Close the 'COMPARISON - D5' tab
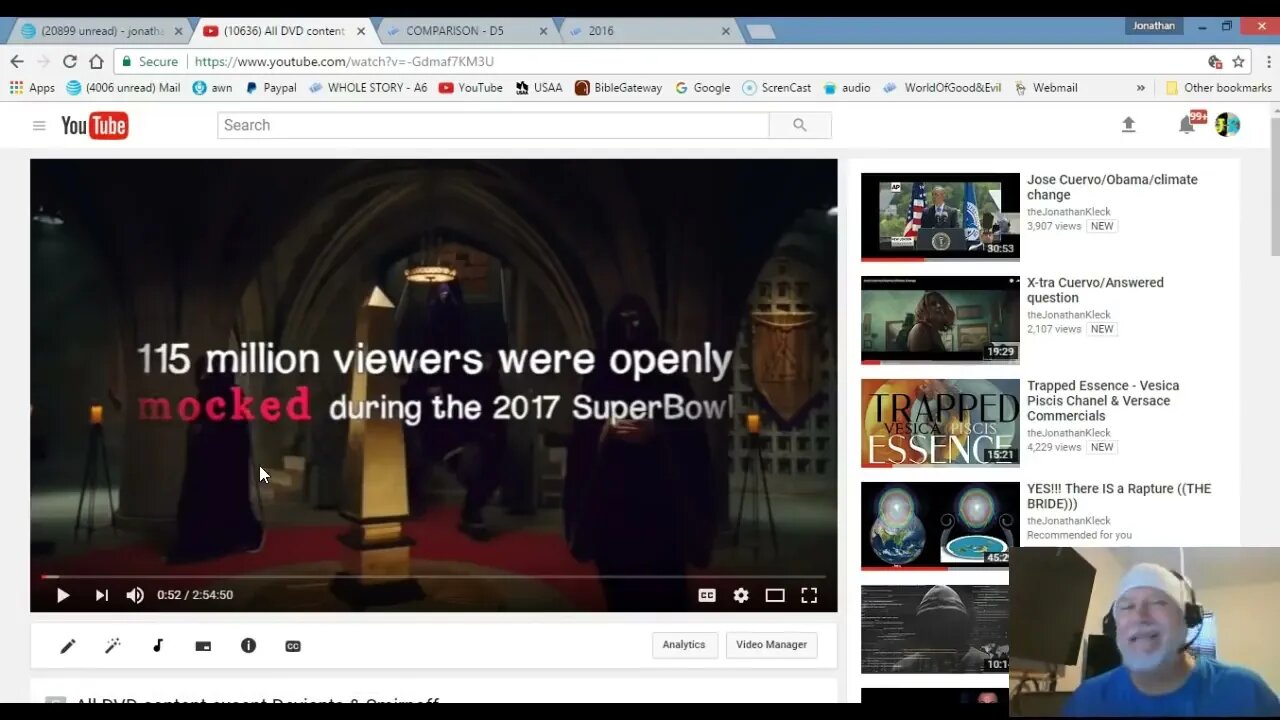The image size is (1280, 720). coord(544,31)
